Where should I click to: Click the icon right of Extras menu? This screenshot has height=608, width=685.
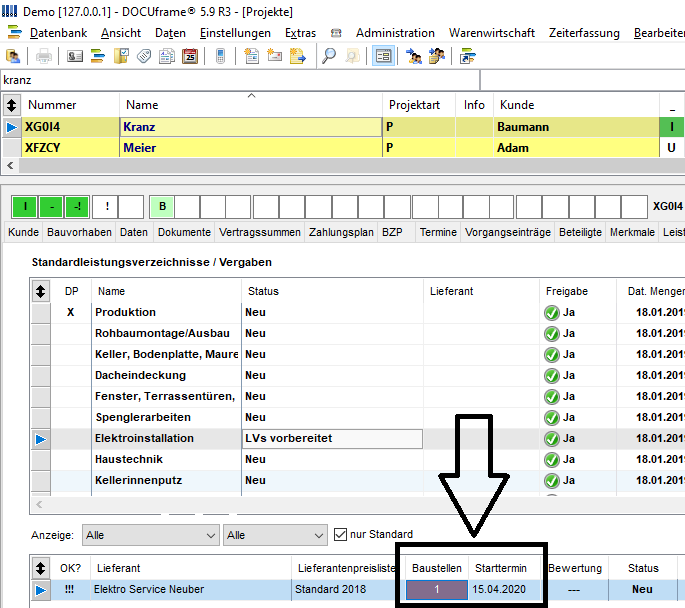(x=336, y=33)
